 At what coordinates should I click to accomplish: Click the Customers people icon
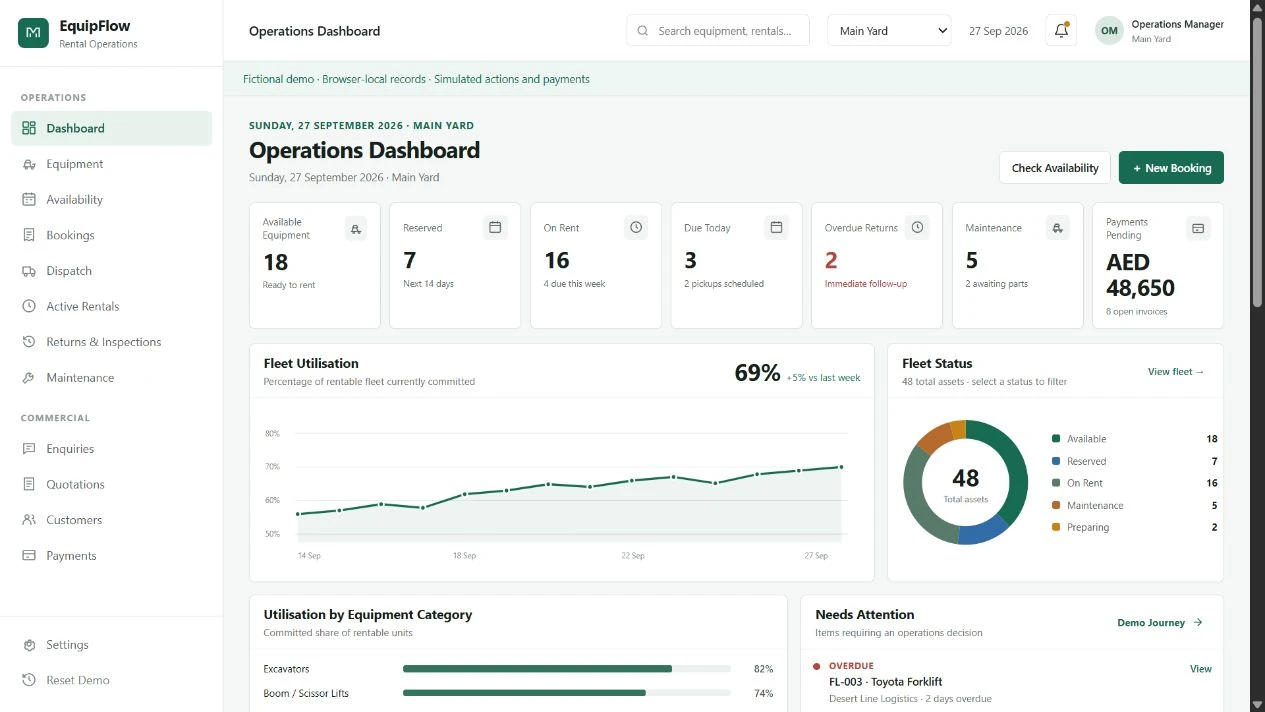point(29,520)
